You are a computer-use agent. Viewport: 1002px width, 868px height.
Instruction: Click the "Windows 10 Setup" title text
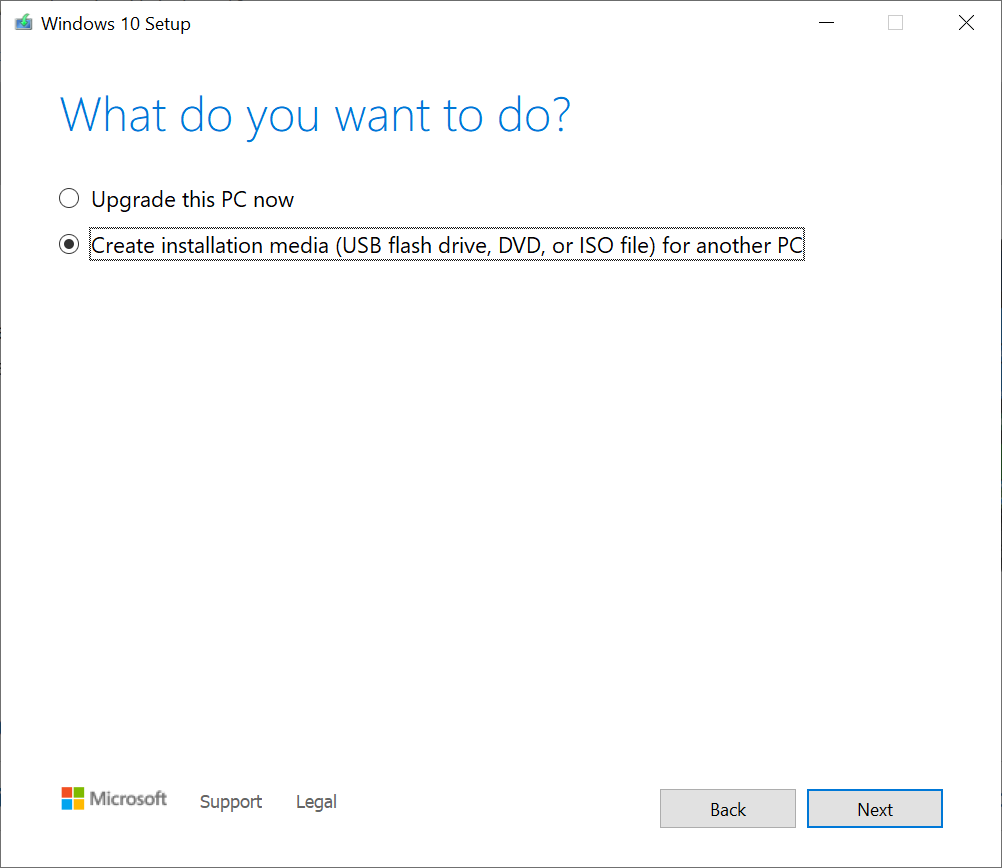[115, 23]
